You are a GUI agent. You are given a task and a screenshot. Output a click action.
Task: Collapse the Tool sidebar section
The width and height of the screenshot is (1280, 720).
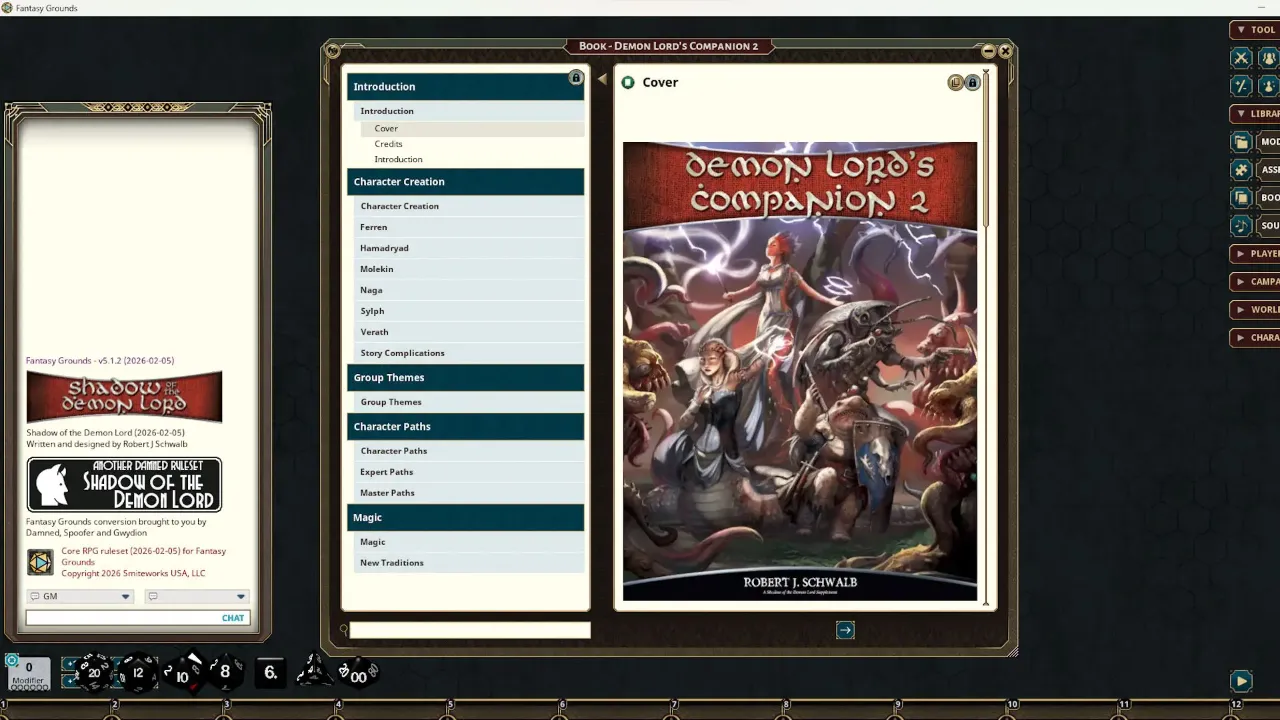(1255, 30)
